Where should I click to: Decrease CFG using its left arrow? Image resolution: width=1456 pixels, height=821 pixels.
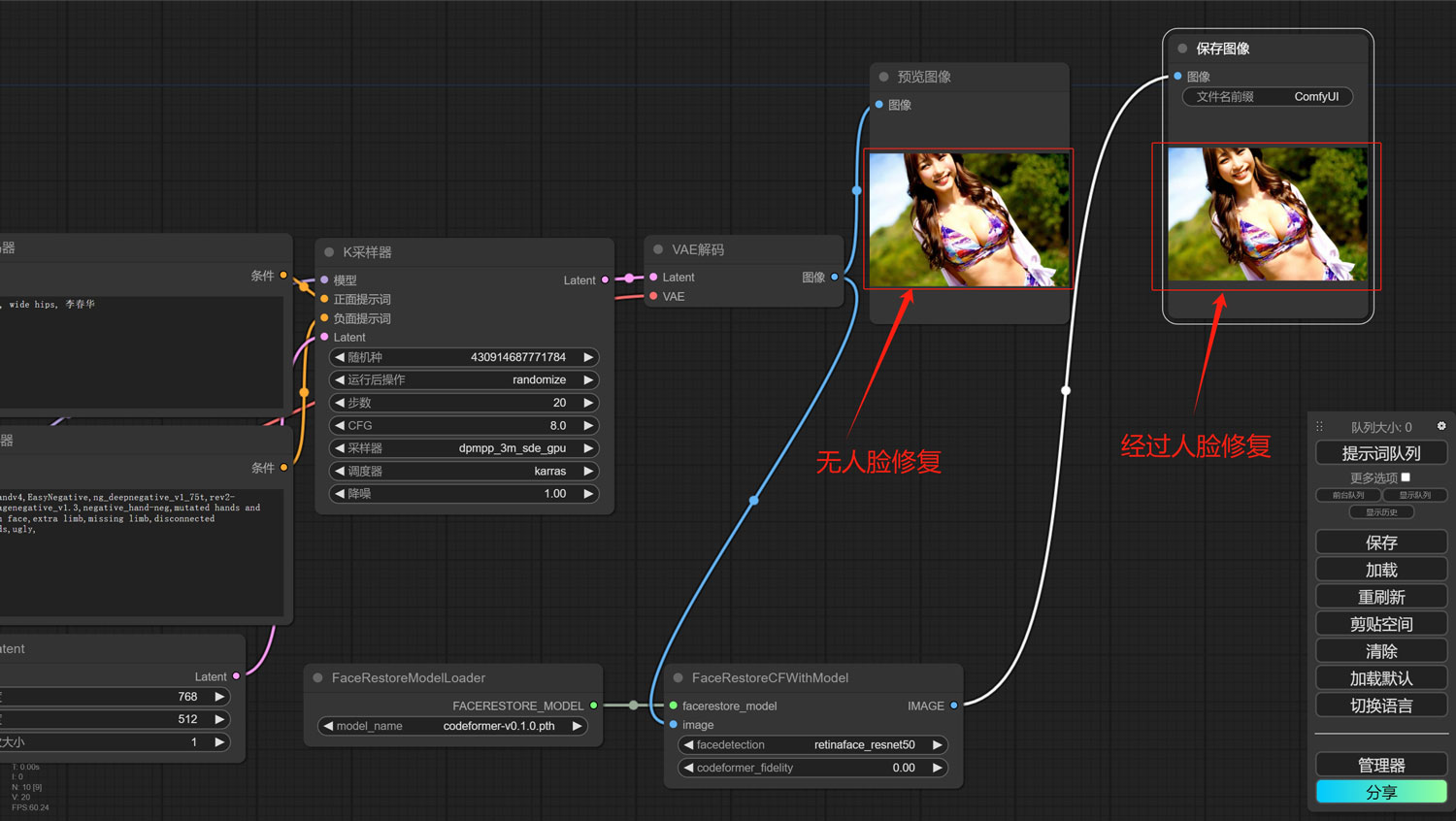340,426
